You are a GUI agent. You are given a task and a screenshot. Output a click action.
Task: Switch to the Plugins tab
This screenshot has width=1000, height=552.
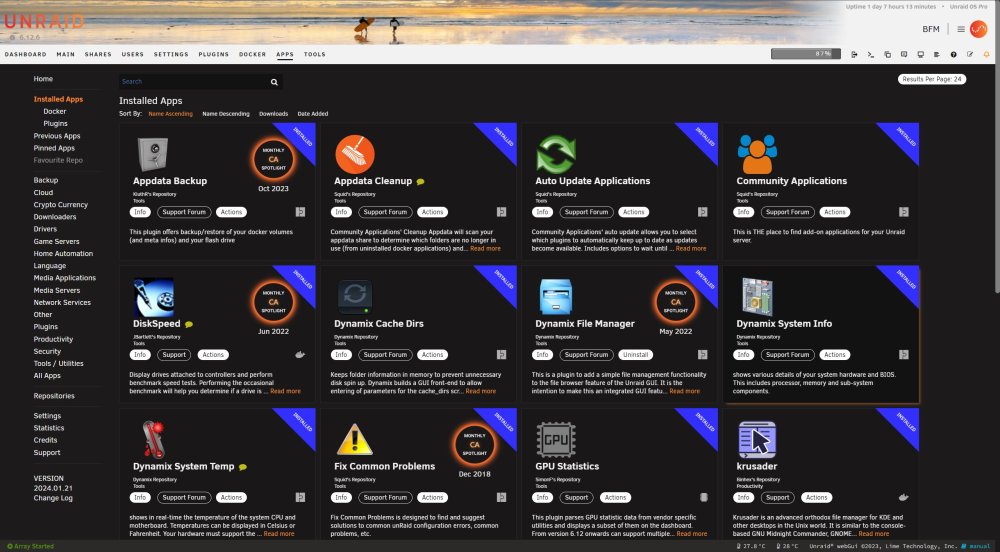pyautogui.click(x=214, y=55)
